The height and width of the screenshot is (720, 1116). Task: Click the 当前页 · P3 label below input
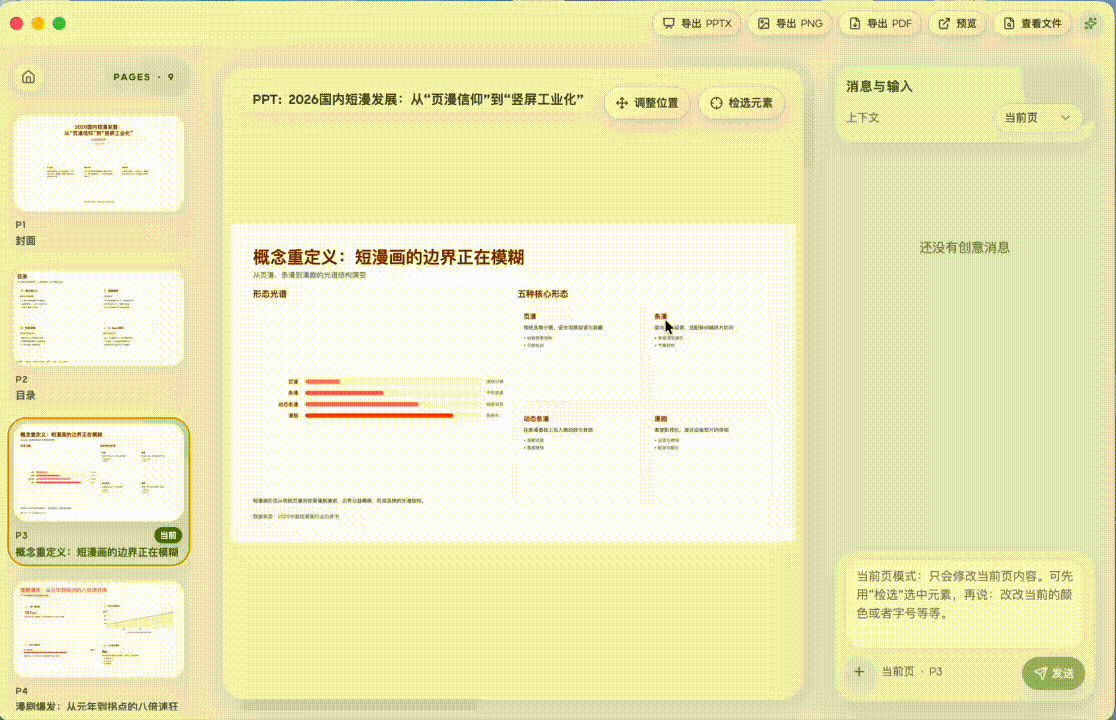coord(912,672)
